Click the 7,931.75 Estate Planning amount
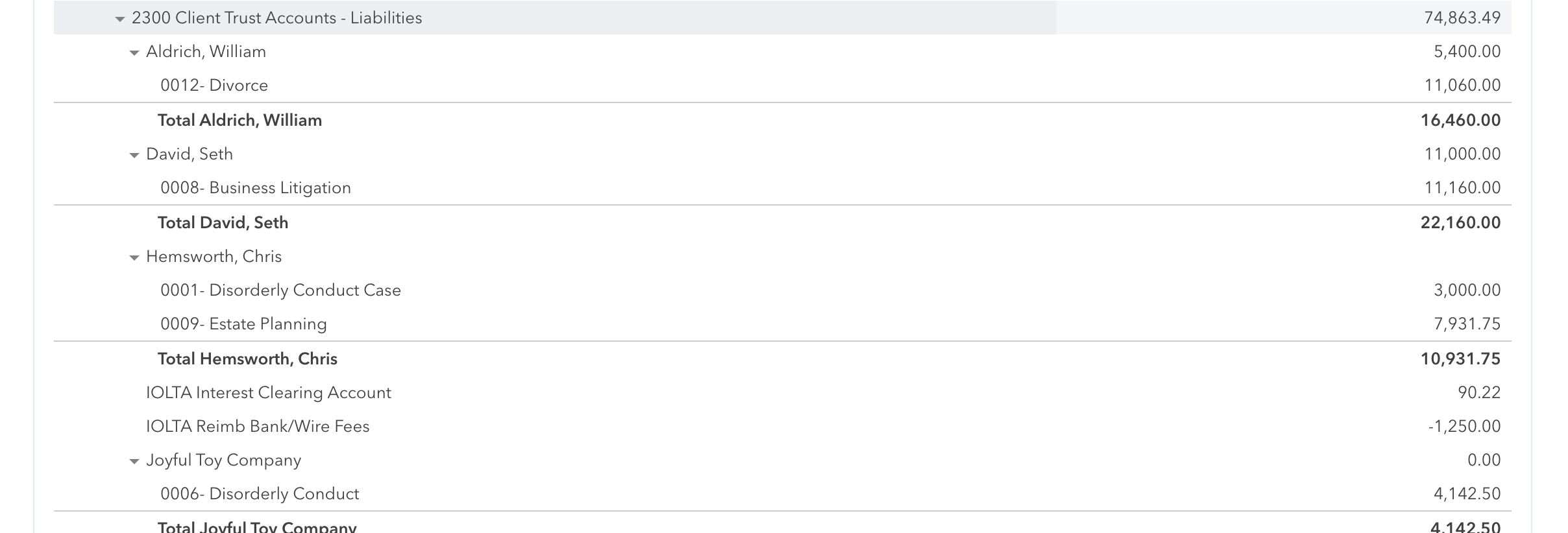Screen dimensions: 1568x533 (1466, 324)
